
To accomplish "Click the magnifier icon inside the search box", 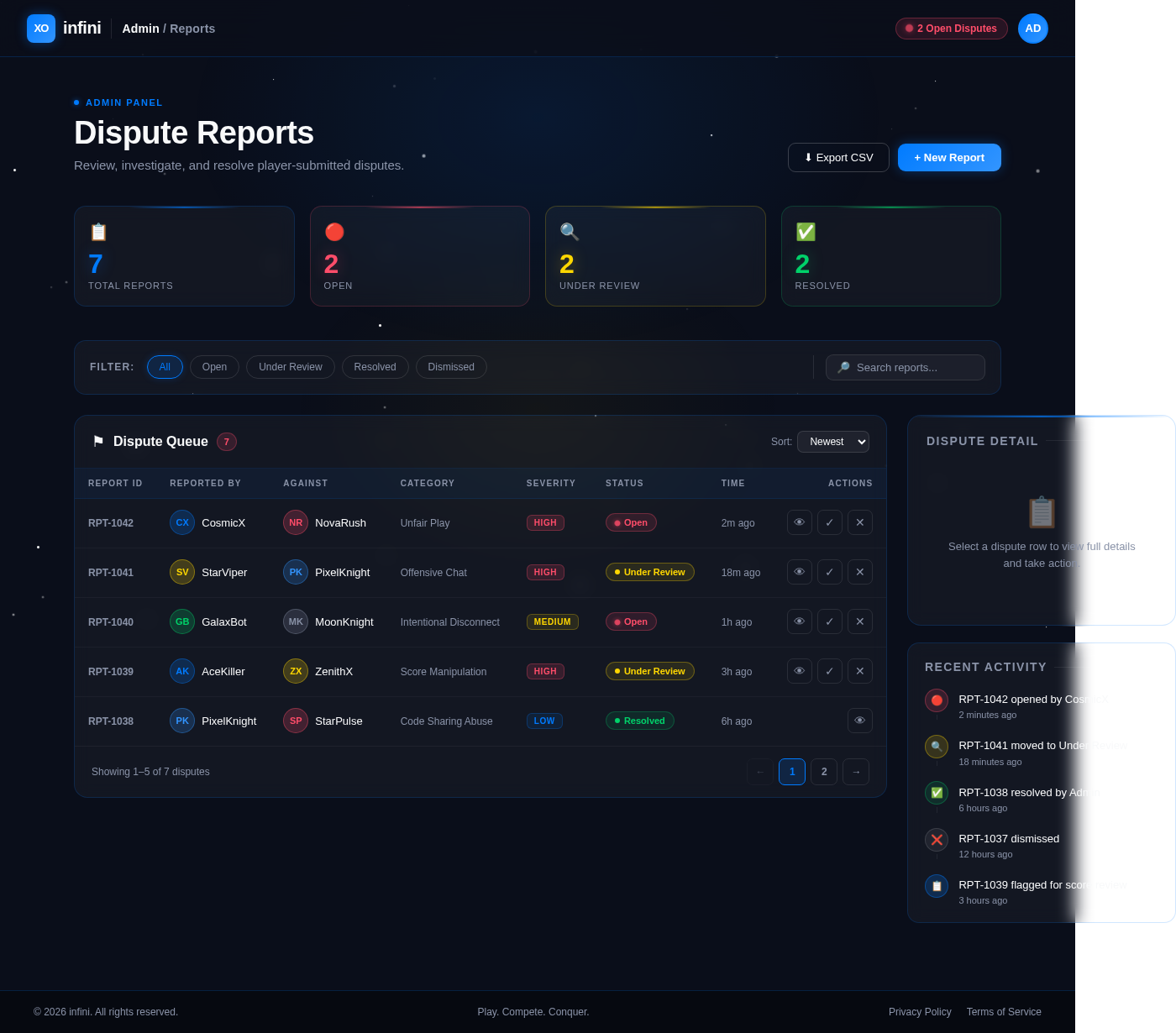I will click(x=844, y=367).
